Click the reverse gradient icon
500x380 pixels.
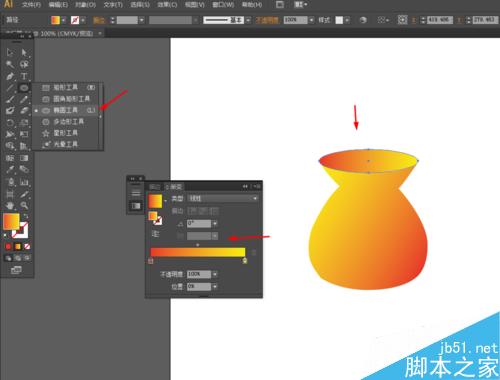pos(155,234)
